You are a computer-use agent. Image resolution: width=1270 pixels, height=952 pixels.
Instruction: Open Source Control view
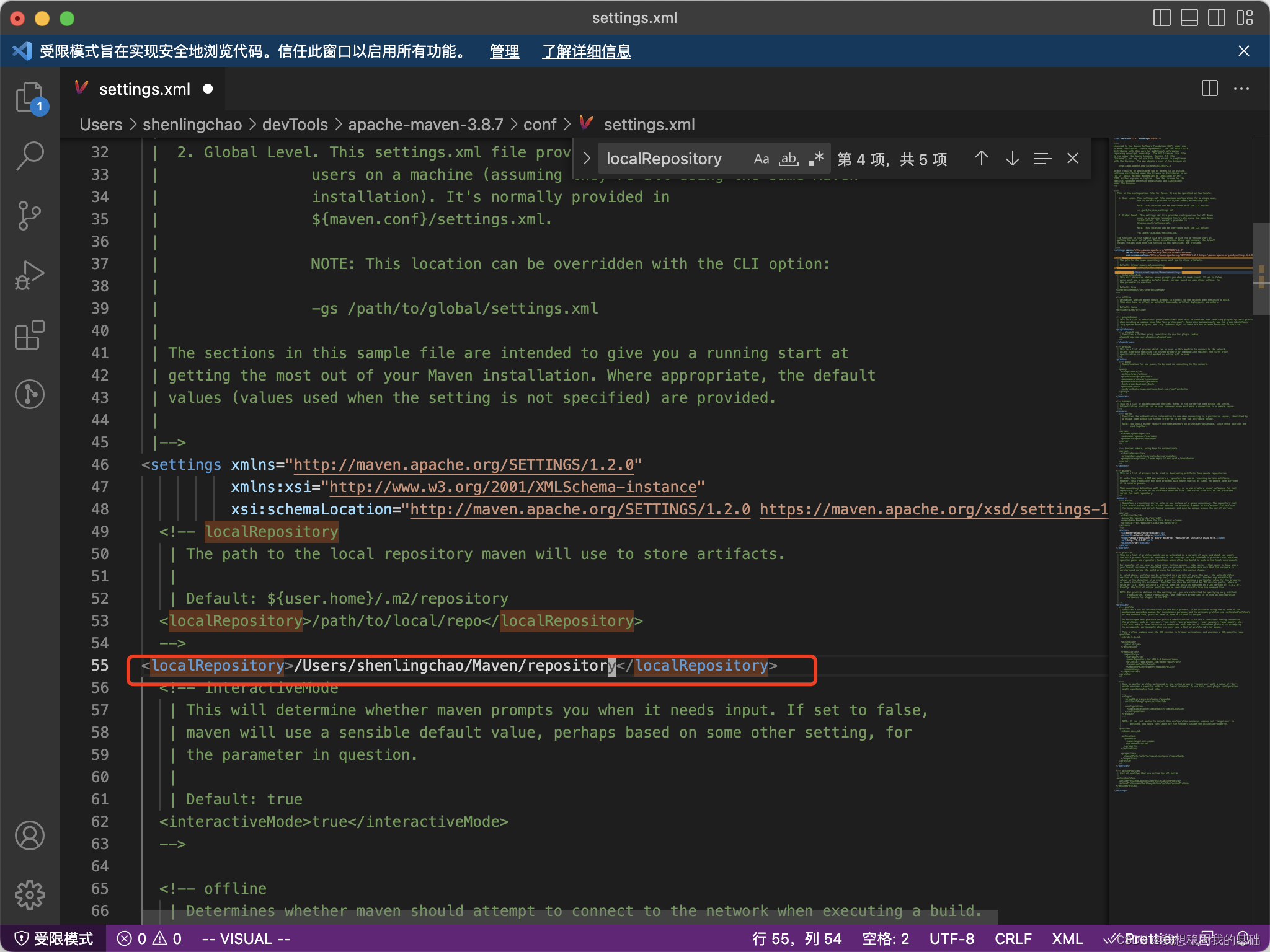(x=29, y=215)
